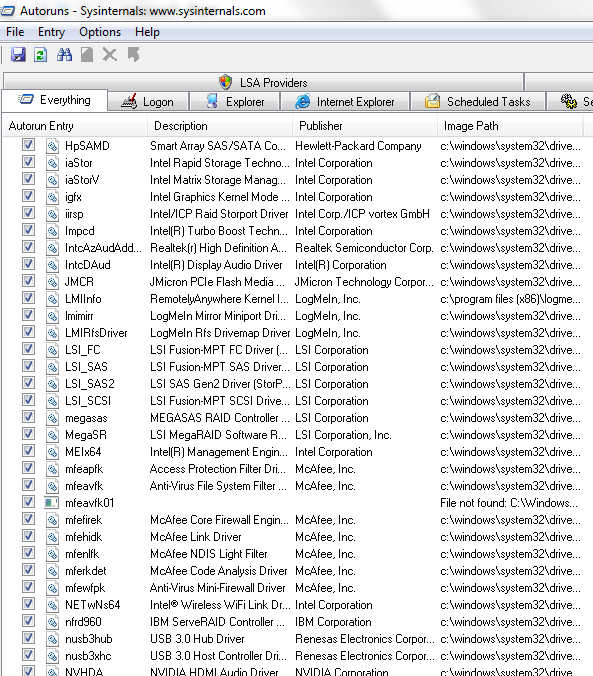Click 'c:\program files (x86)\logme...' path
The height and width of the screenshot is (676, 593).
point(510,299)
